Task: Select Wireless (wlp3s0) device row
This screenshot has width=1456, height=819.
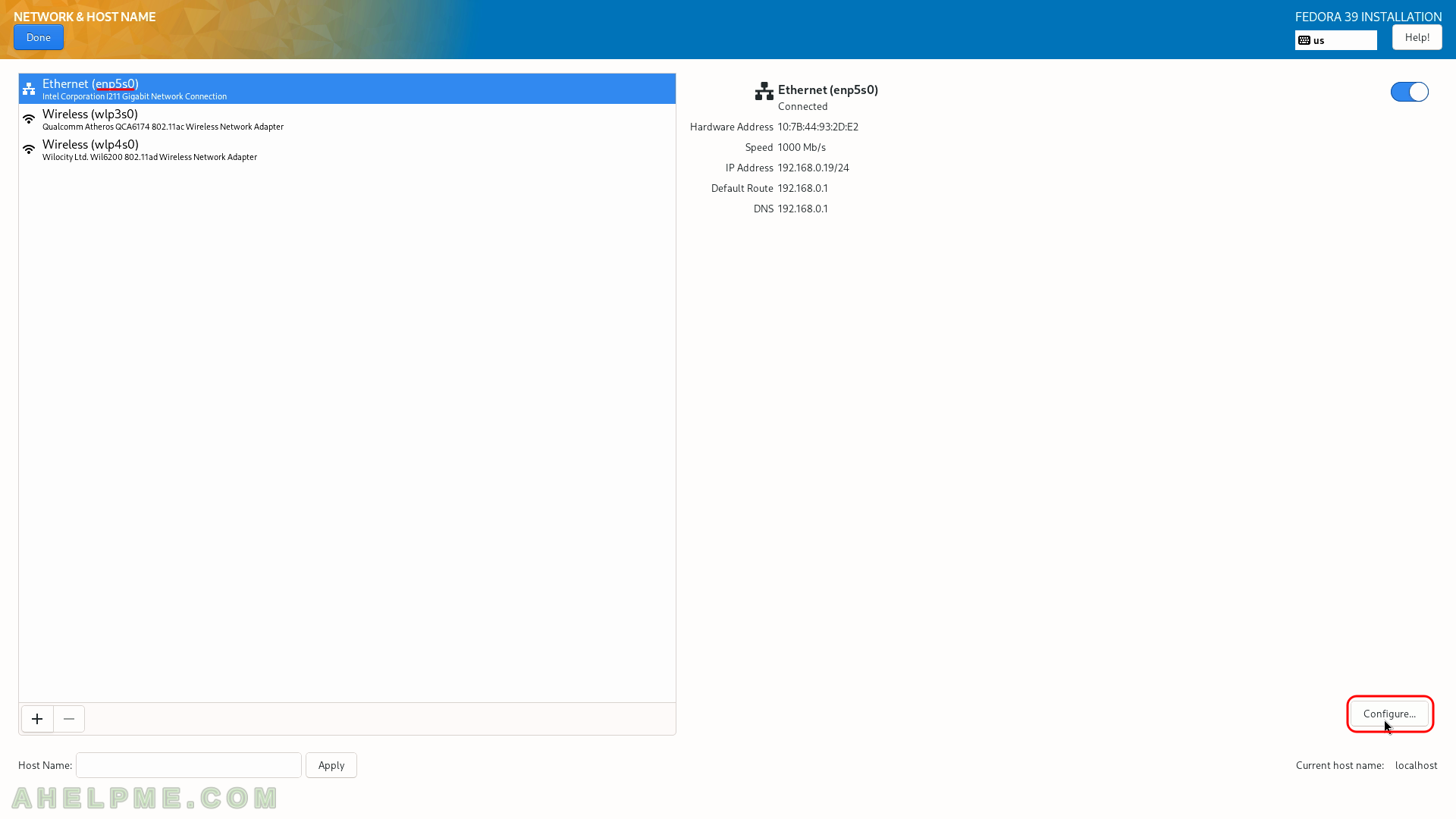Action: [x=347, y=119]
